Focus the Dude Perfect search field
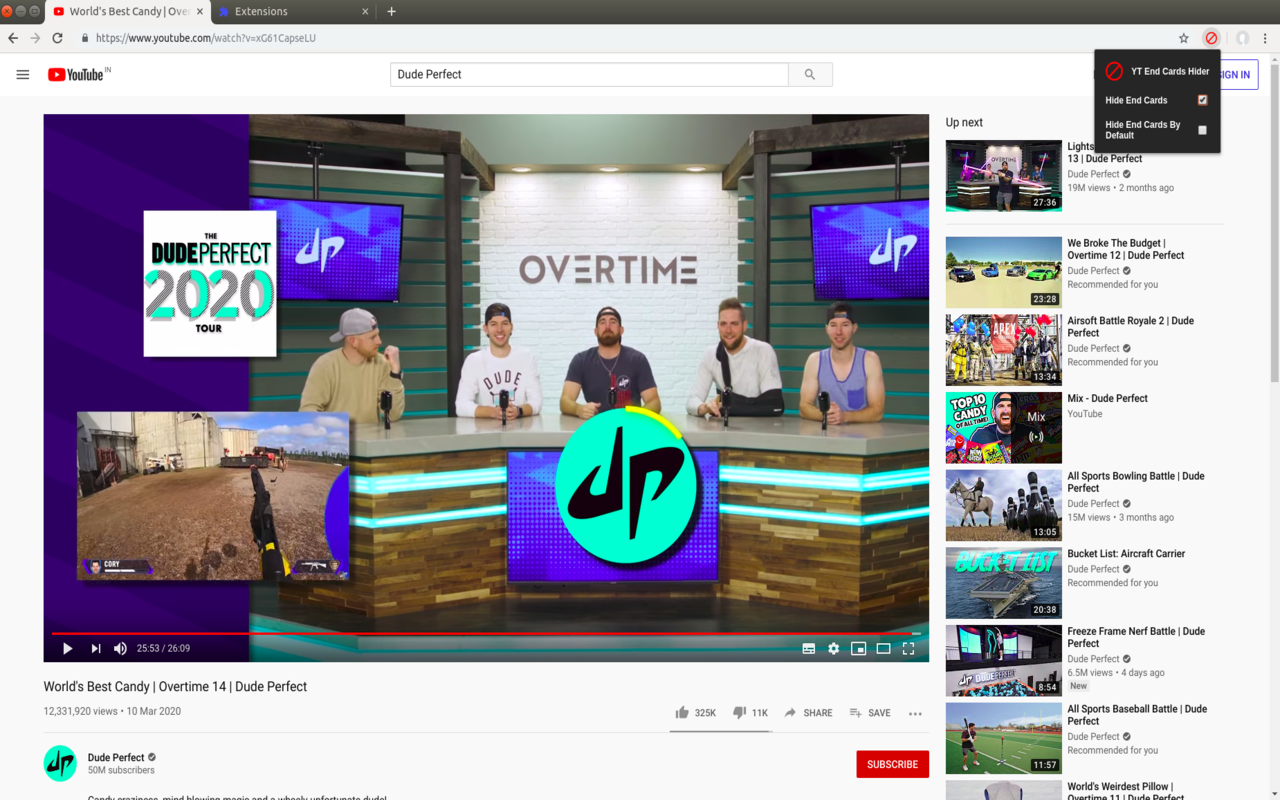1280x800 pixels. [x=589, y=74]
